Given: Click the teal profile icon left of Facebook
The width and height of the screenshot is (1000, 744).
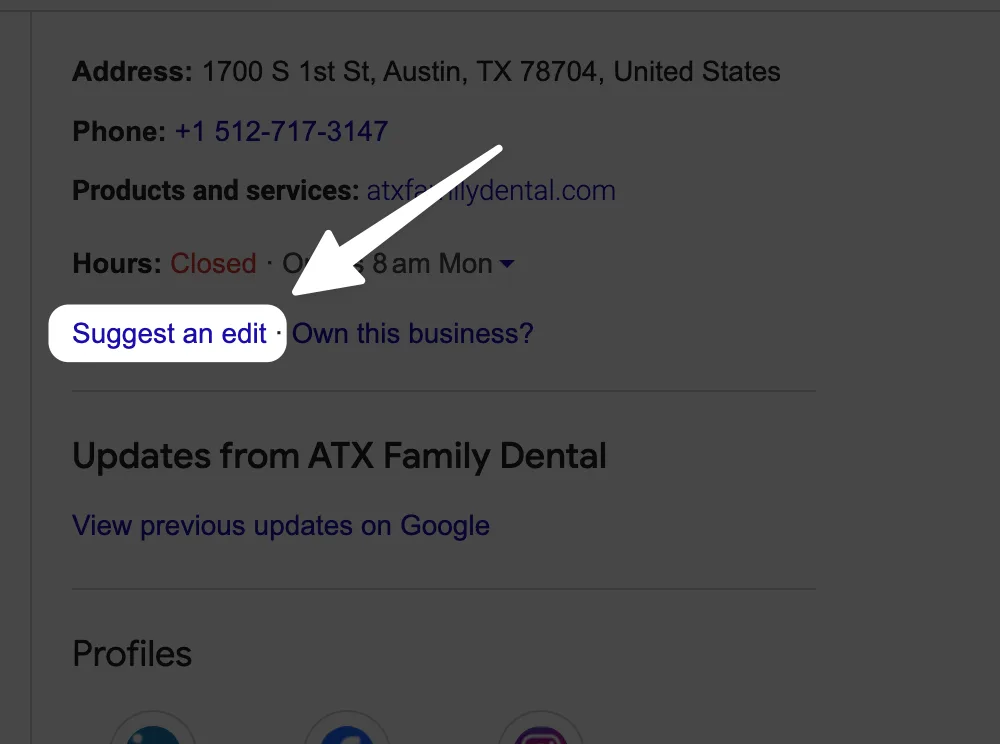Looking at the screenshot, I should click(153, 733).
